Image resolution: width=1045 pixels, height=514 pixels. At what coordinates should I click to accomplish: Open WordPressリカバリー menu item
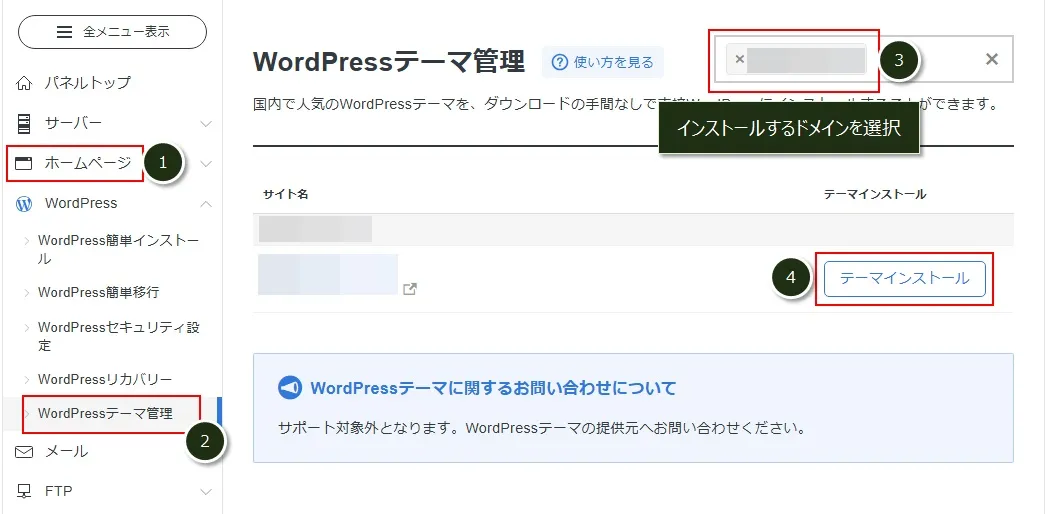click(x=104, y=380)
